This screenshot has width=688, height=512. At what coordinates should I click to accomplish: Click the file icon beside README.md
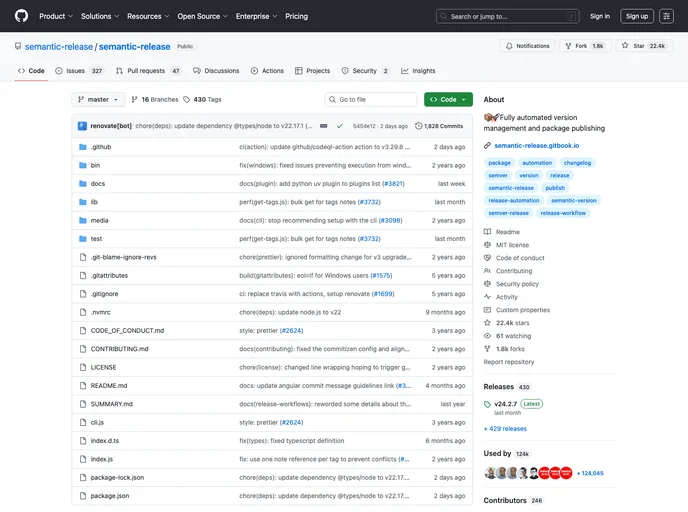pos(82,386)
